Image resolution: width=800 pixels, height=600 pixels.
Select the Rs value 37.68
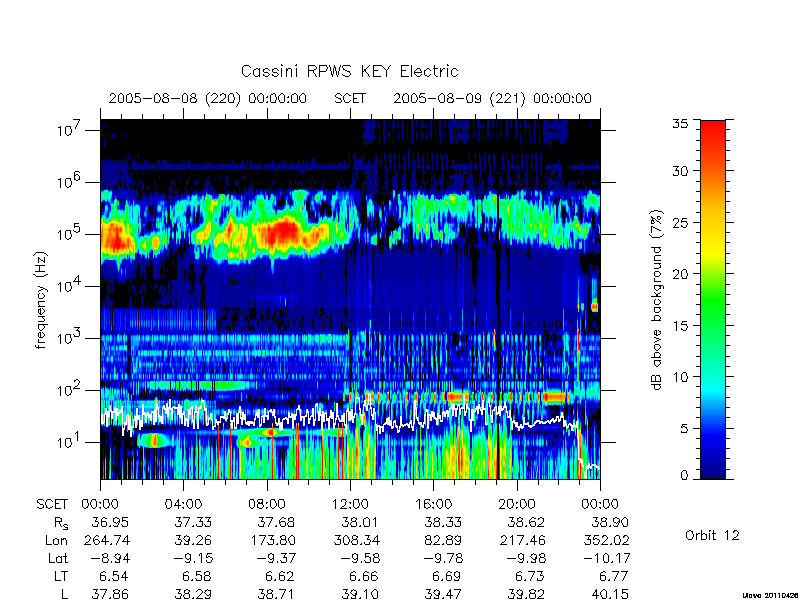[276, 522]
